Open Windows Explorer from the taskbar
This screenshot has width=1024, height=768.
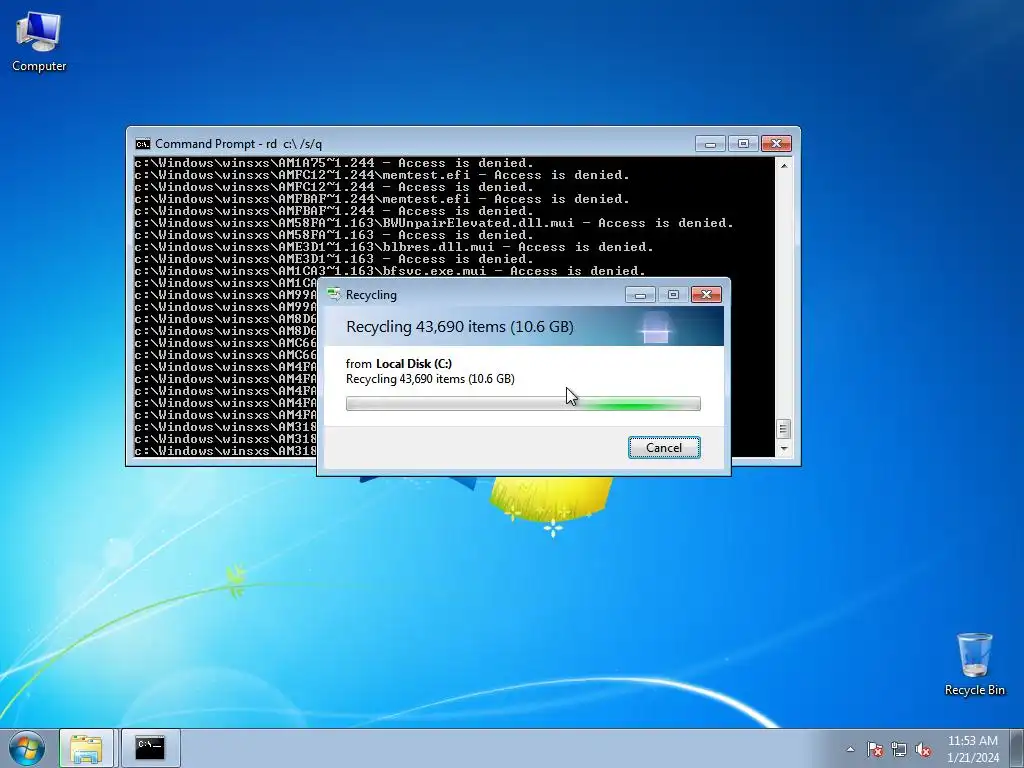click(x=86, y=748)
